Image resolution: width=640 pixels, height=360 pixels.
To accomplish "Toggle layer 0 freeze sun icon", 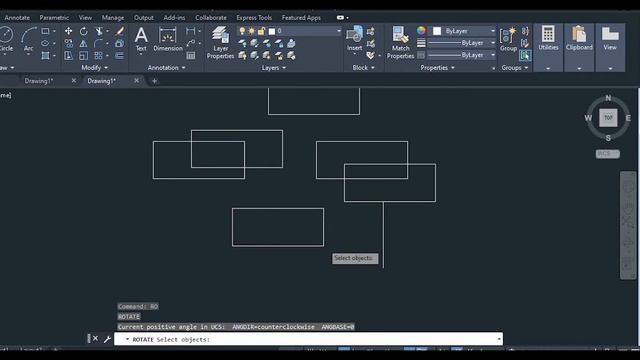I will (251, 31).
